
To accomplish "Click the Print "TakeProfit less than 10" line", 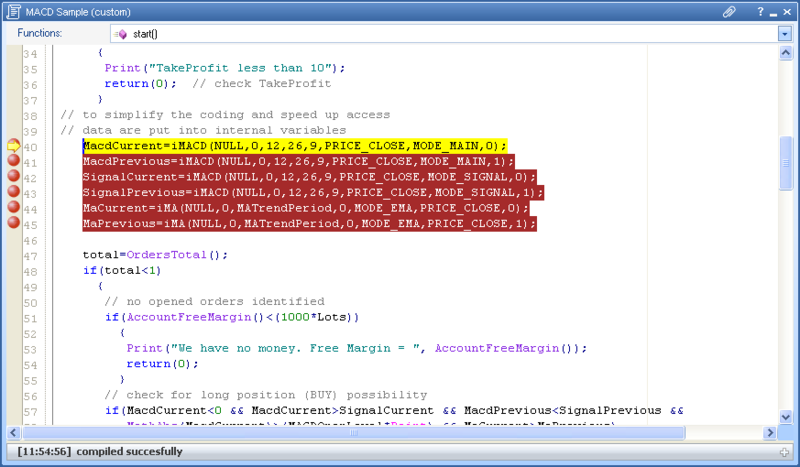I will 225,68.
